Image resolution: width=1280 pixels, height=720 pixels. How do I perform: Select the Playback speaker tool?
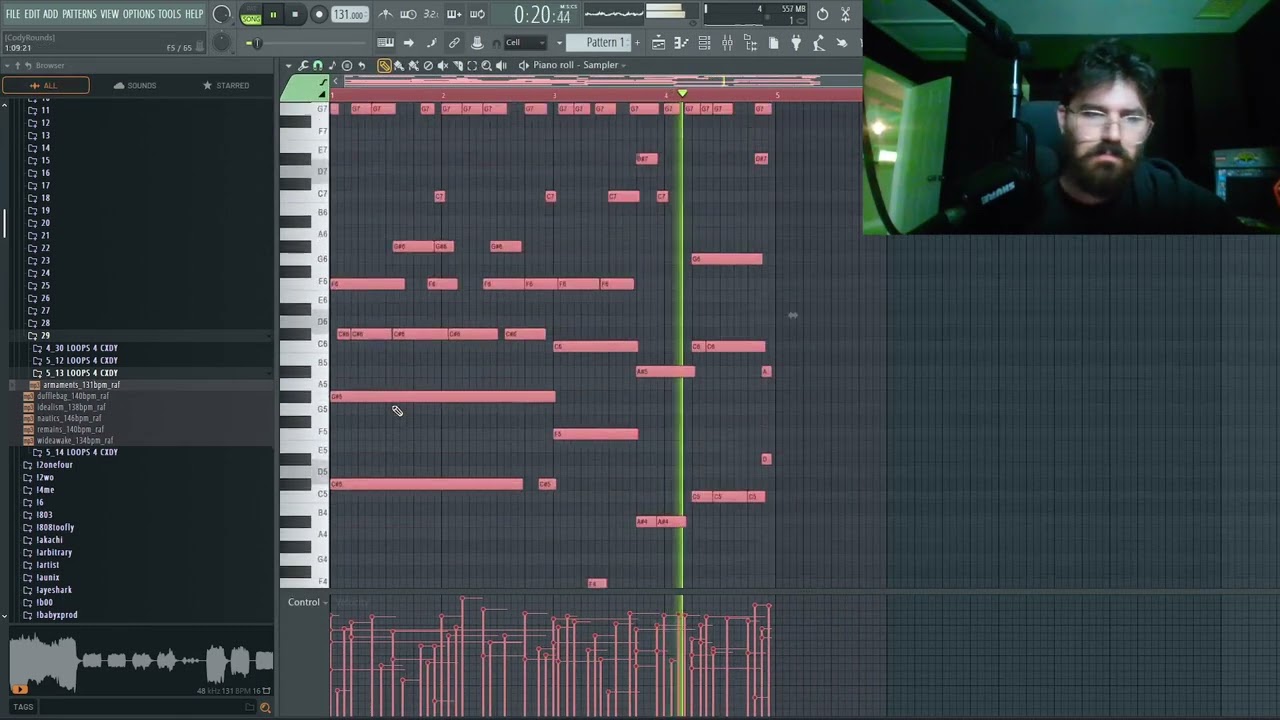coord(501,66)
